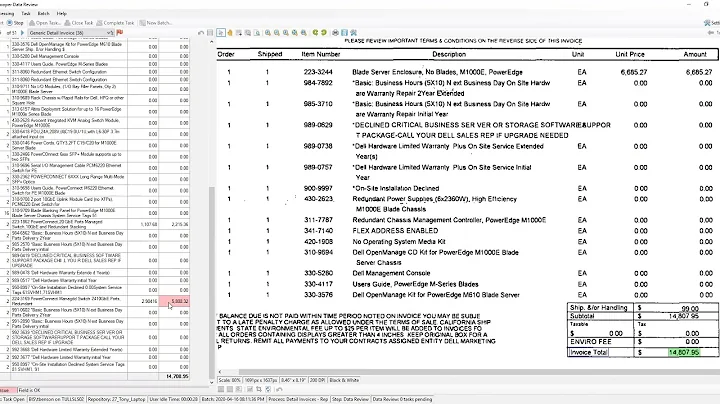This screenshot has width=720, height=404.
Task: Click Complete Task toolbar button
Action: 116,22
